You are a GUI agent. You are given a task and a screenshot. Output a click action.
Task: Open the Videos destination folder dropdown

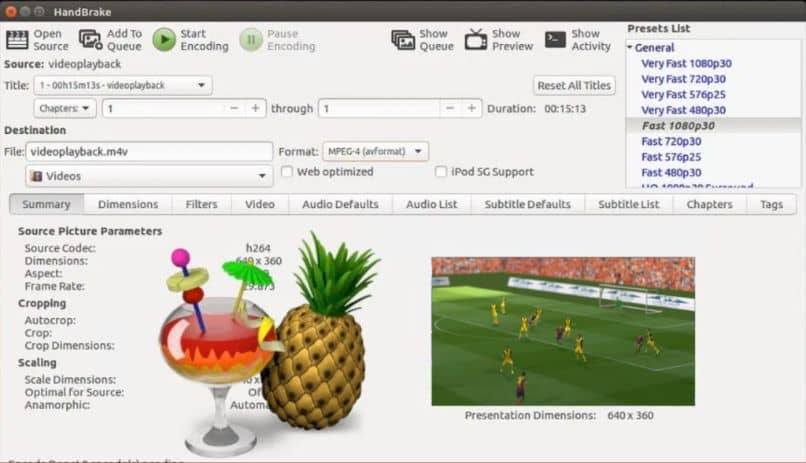[x=149, y=176]
